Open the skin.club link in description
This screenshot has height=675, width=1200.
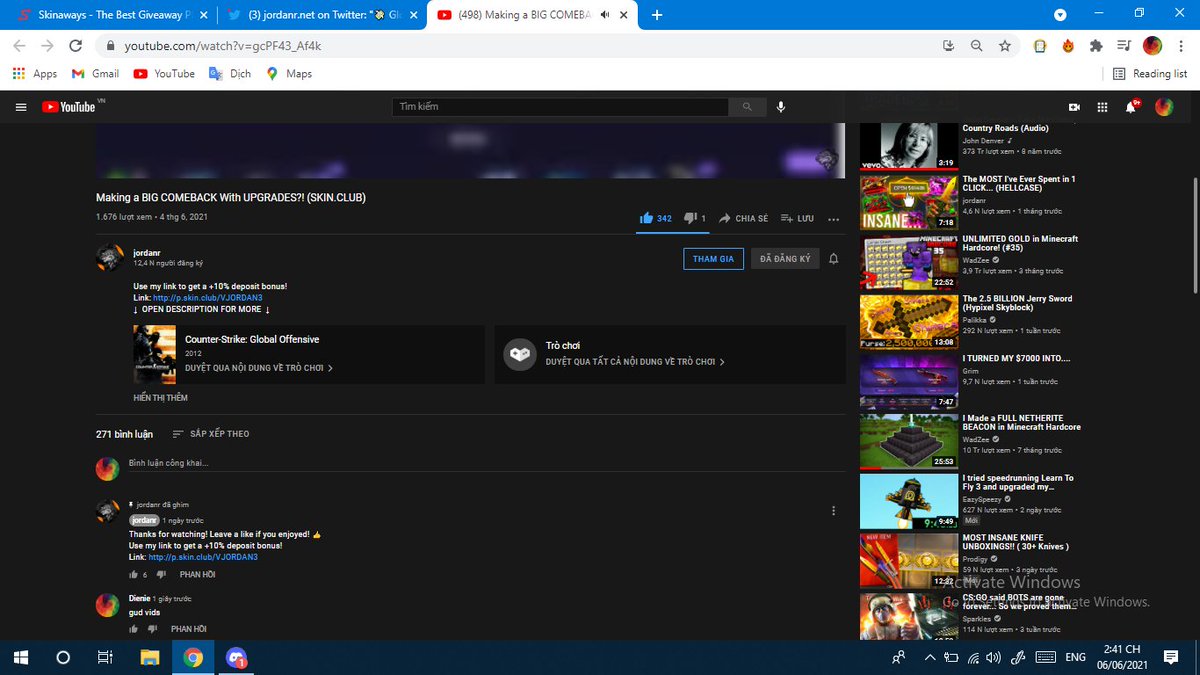[208, 298]
